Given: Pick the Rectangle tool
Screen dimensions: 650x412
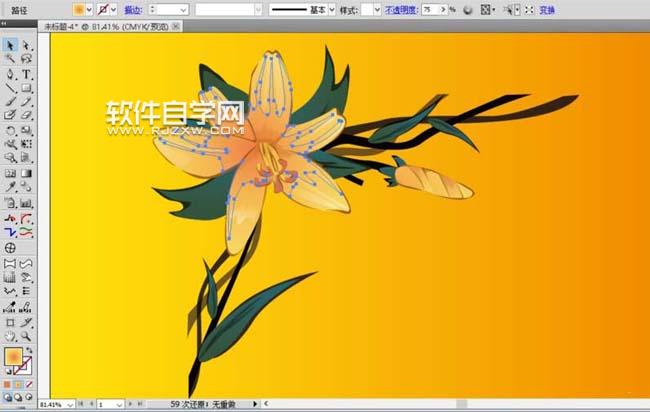Looking at the screenshot, I should (x=26, y=88).
